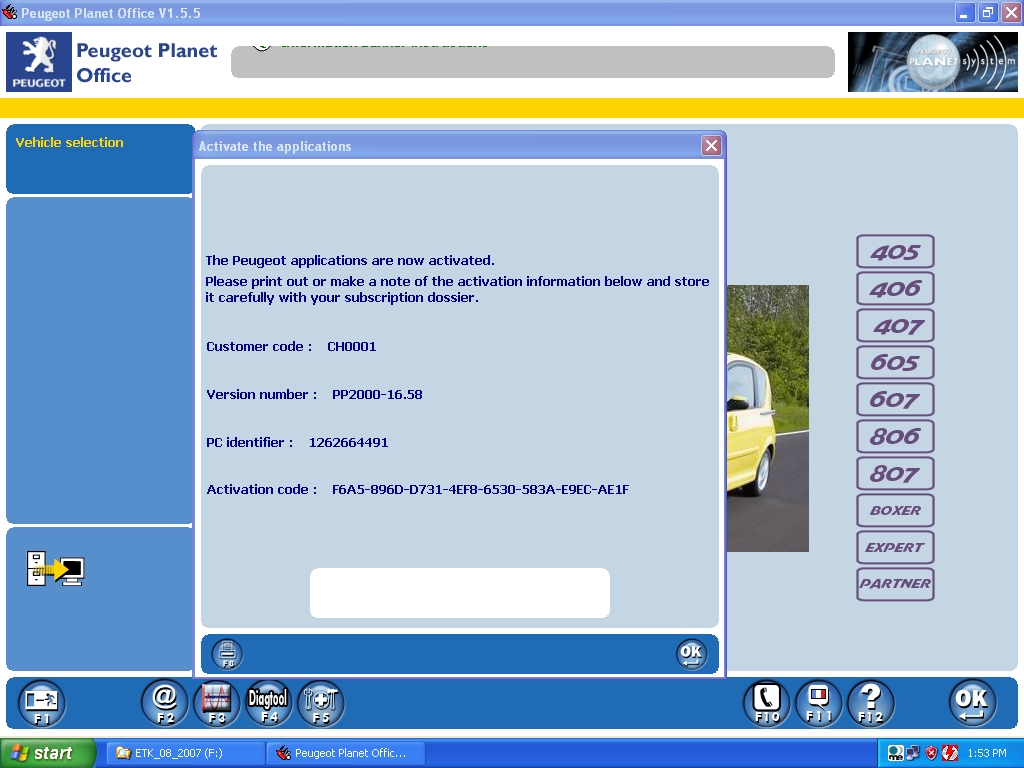The height and width of the screenshot is (768, 1024).
Task: Select the 605 vehicle model
Action: [895, 362]
